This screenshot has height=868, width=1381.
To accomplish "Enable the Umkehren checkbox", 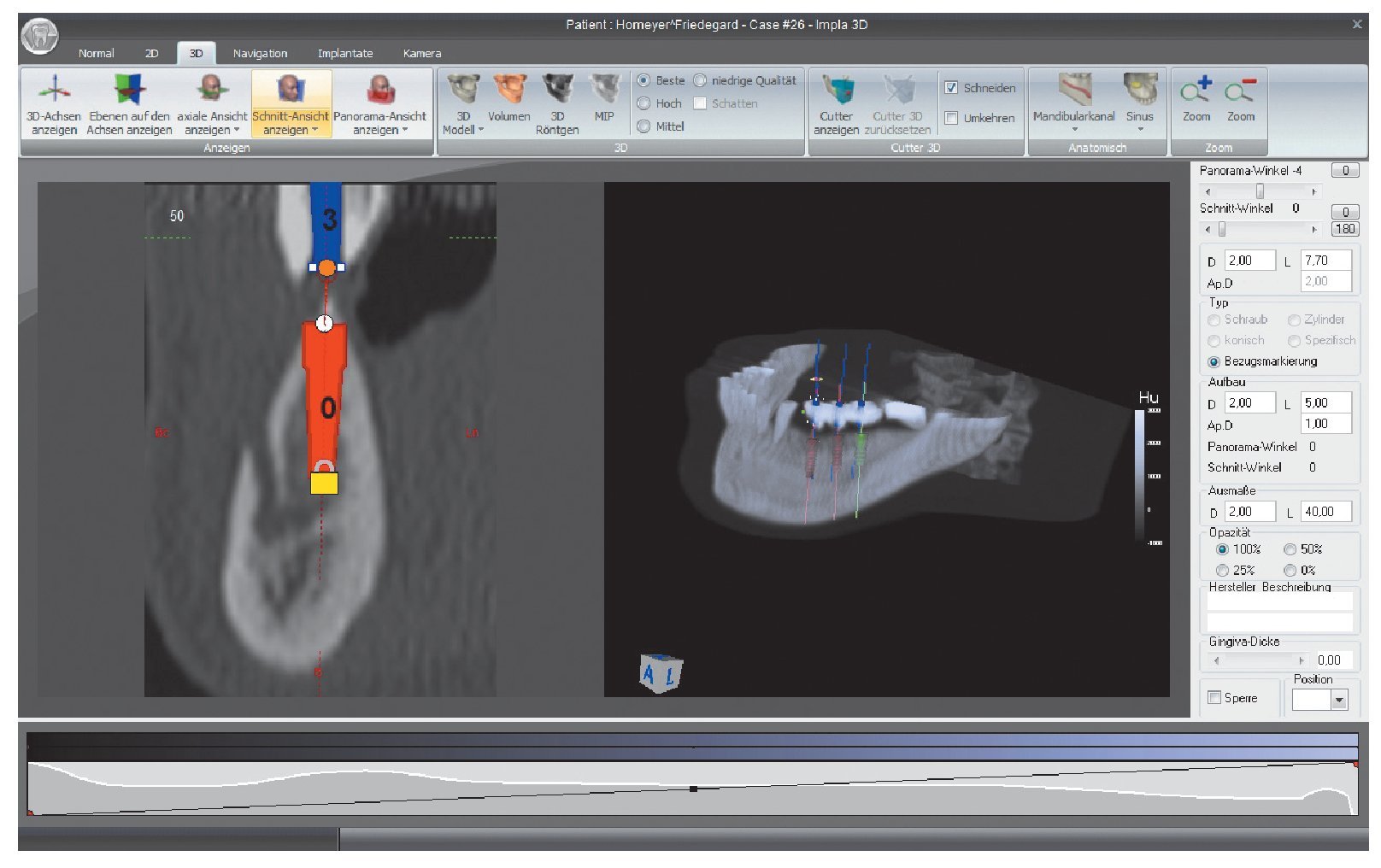I will pos(951,118).
